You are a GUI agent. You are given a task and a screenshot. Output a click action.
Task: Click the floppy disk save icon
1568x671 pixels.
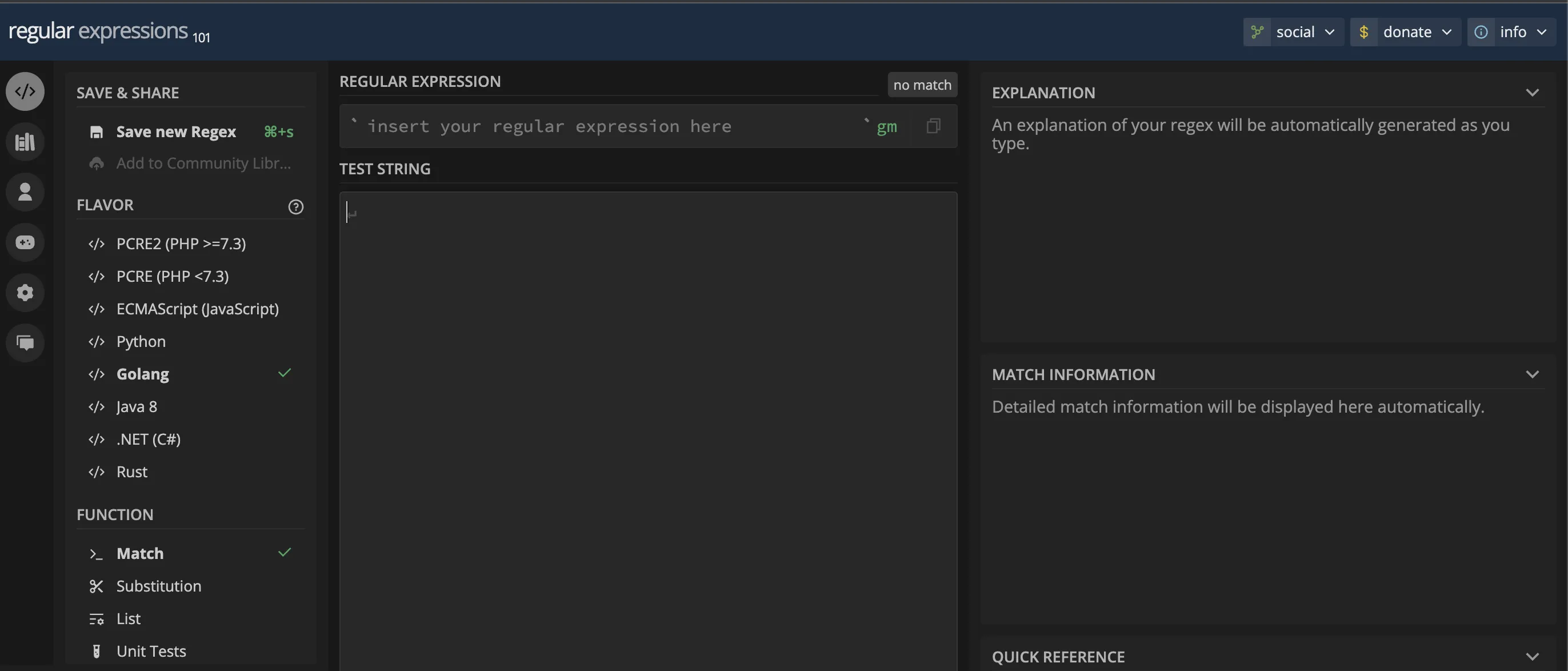[96, 132]
